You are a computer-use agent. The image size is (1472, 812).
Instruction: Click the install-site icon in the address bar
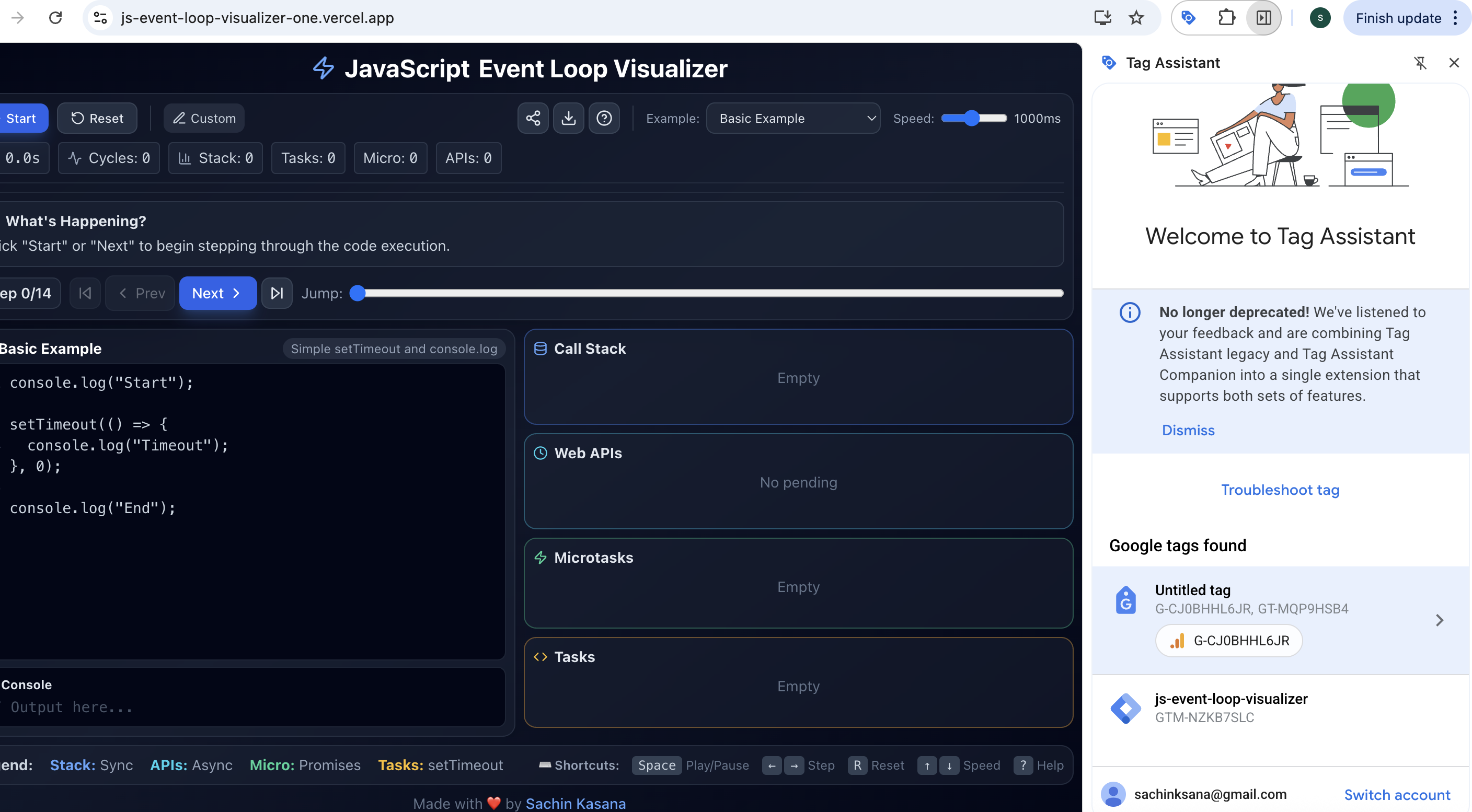tap(1102, 18)
